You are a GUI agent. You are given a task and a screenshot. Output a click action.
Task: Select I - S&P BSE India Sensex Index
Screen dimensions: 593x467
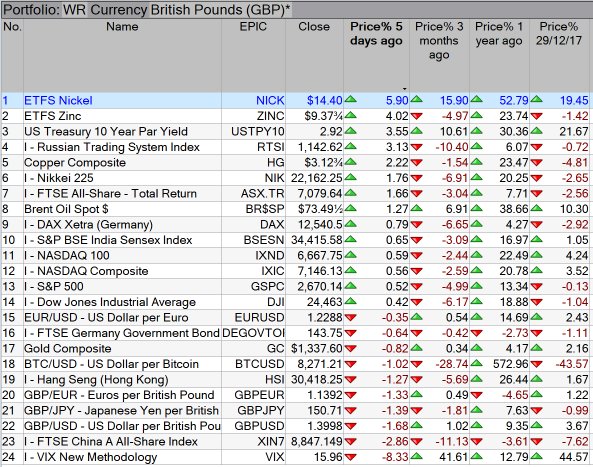108,240
